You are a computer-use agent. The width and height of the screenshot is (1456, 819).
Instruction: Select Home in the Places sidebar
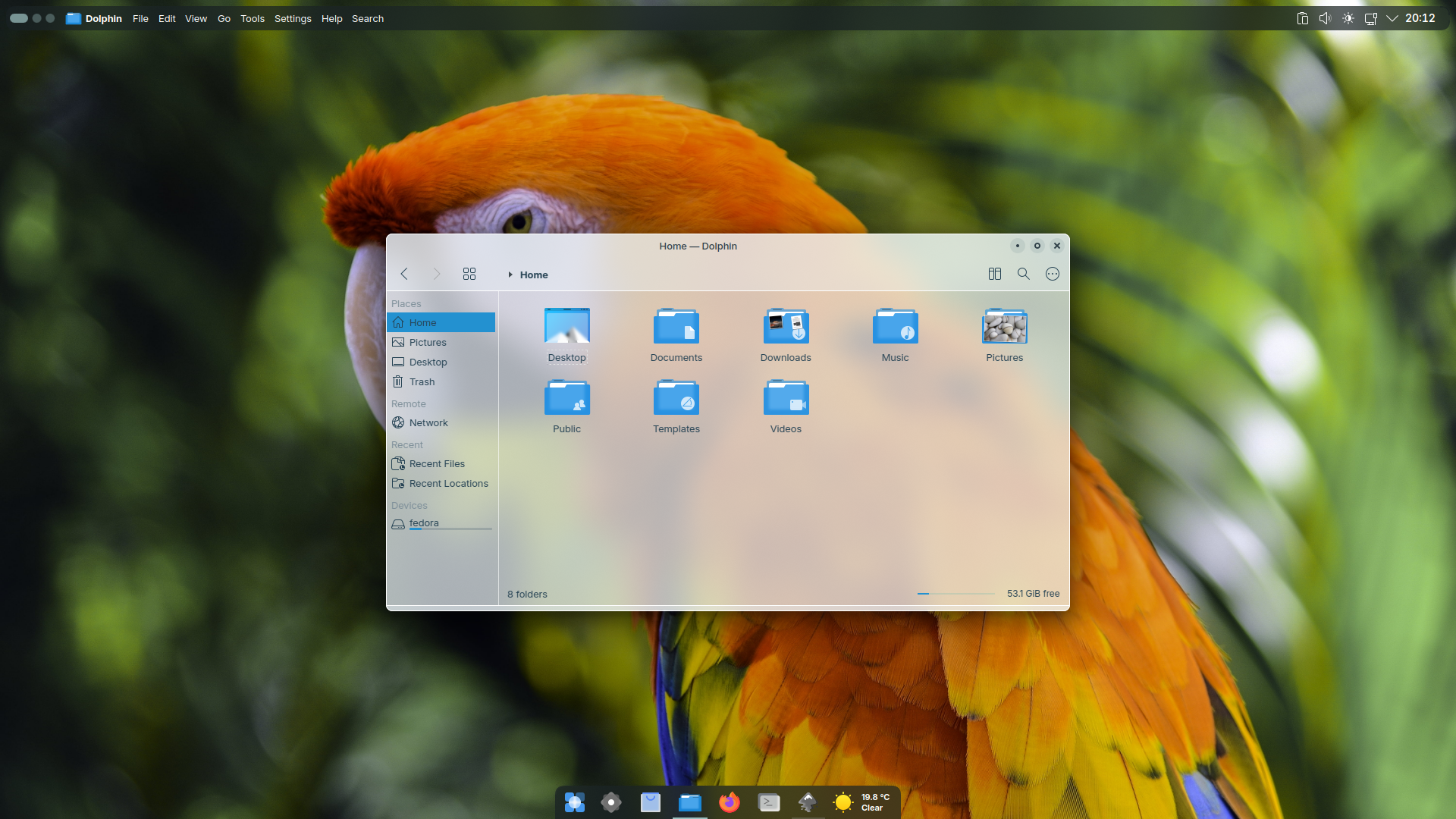(x=441, y=322)
